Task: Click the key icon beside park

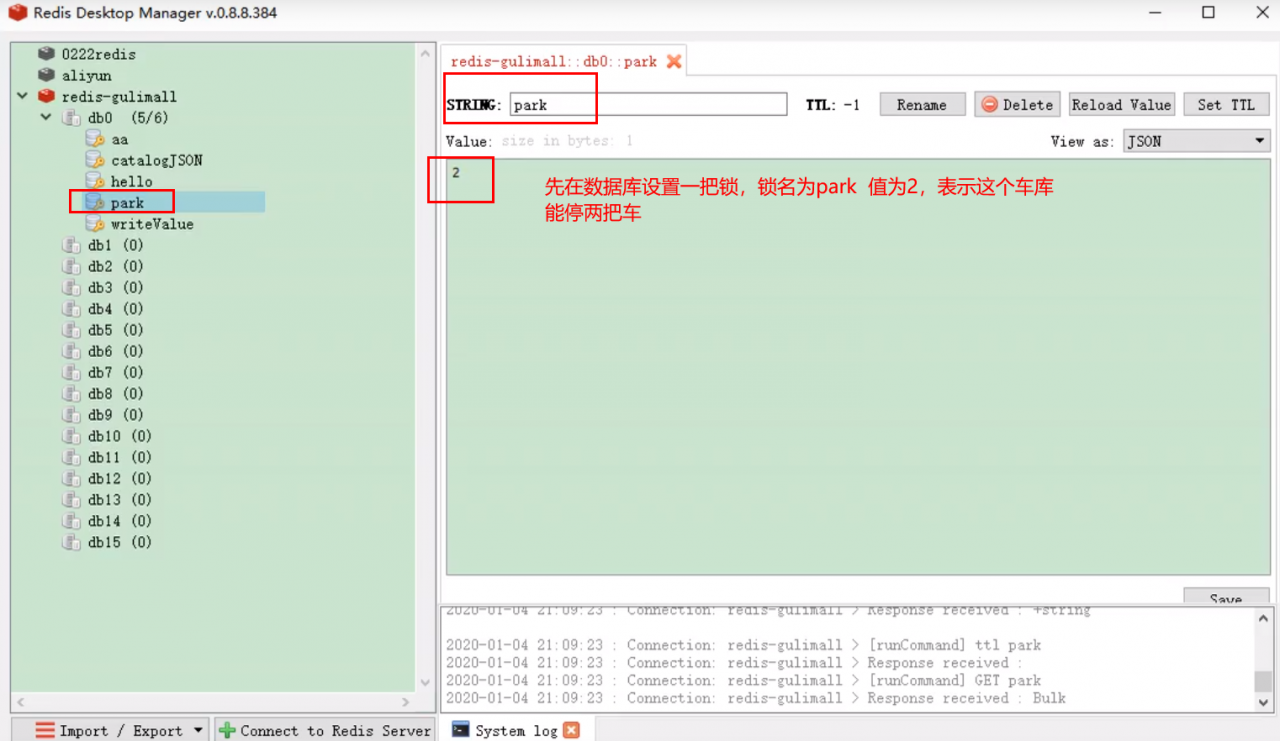Action: (x=95, y=202)
